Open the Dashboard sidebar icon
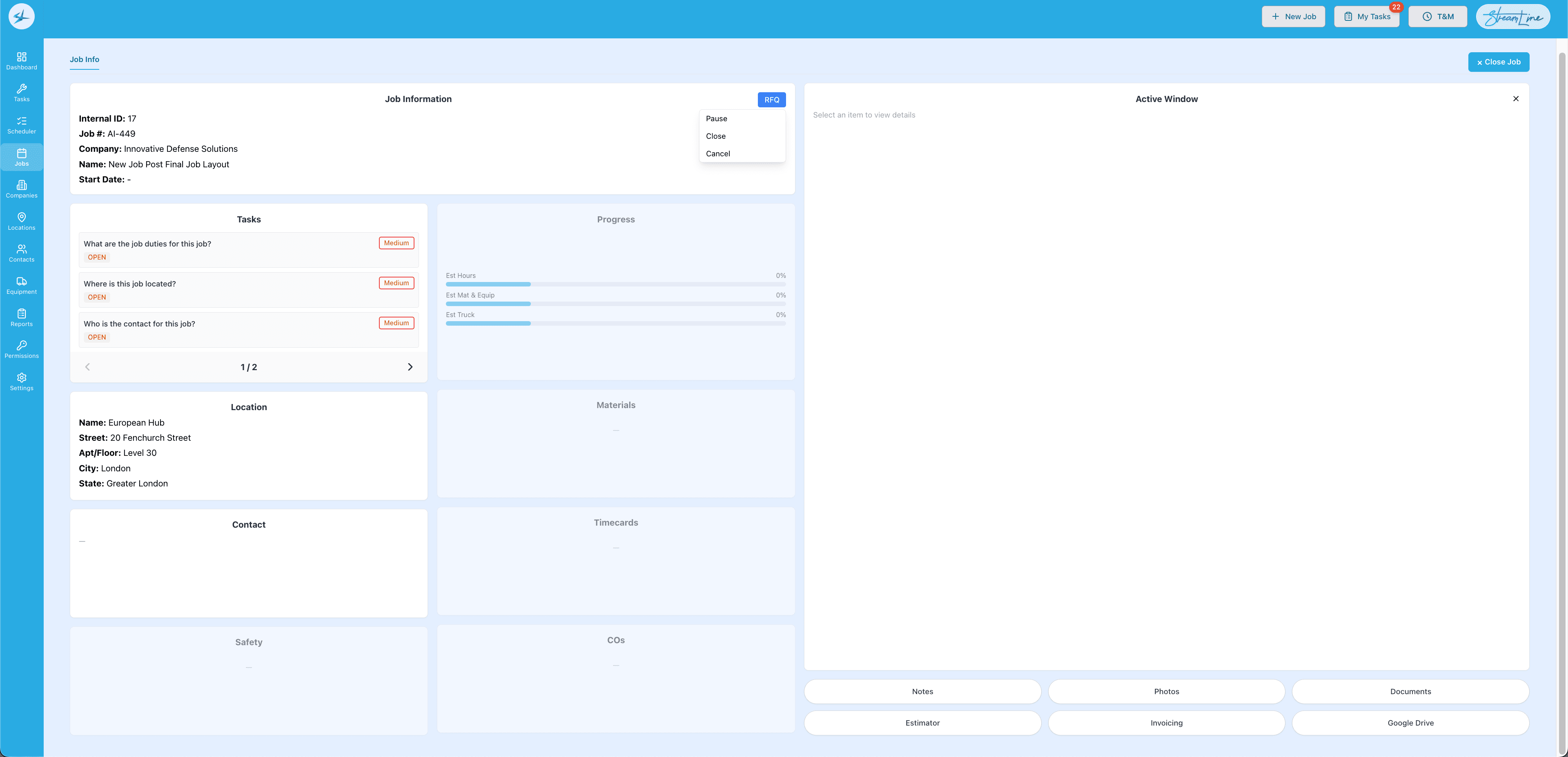This screenshot has width=1568, height=757. tap(21, 60)
